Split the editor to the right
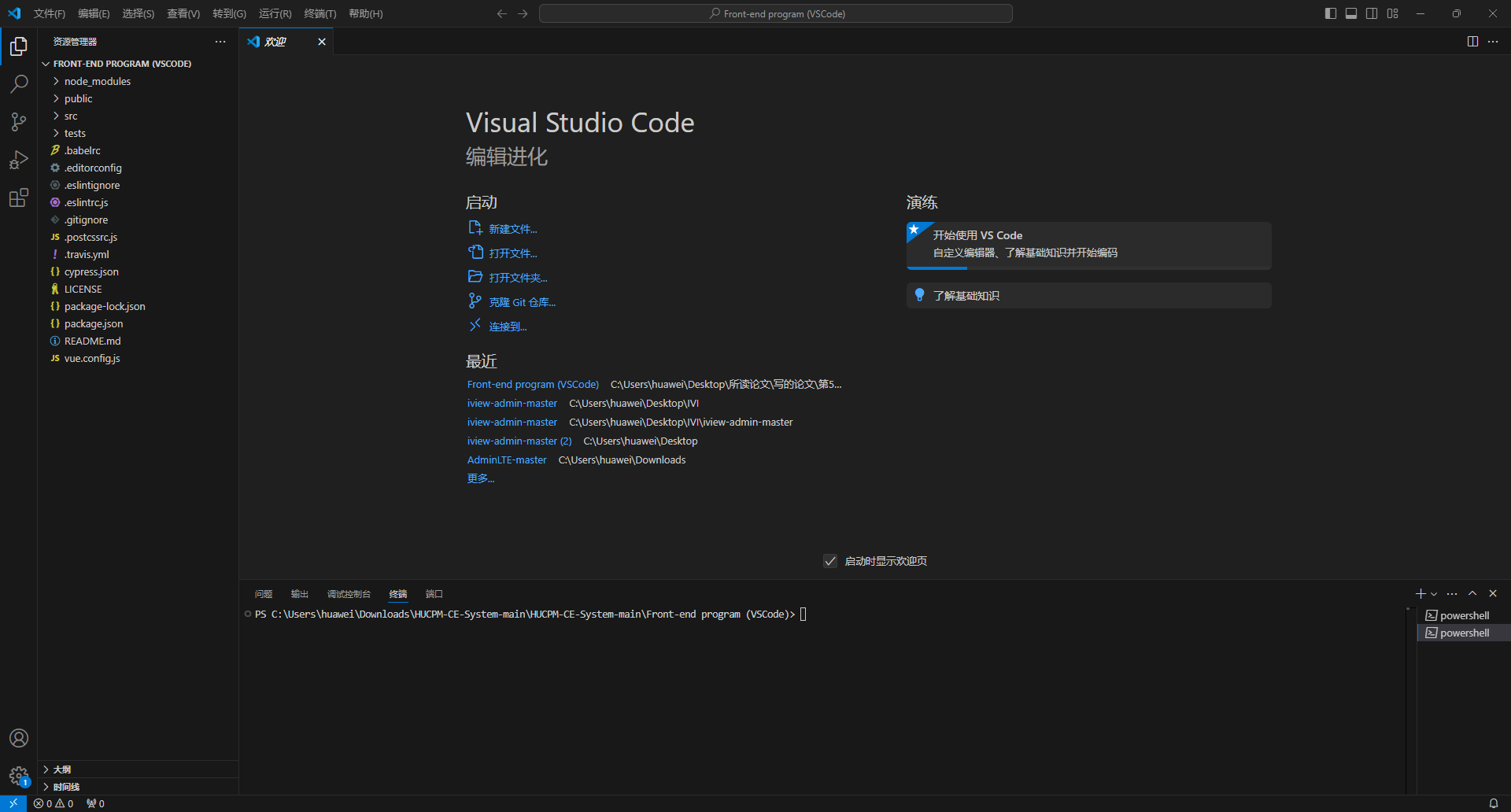1511x812 pixels. coord(1472,42)
